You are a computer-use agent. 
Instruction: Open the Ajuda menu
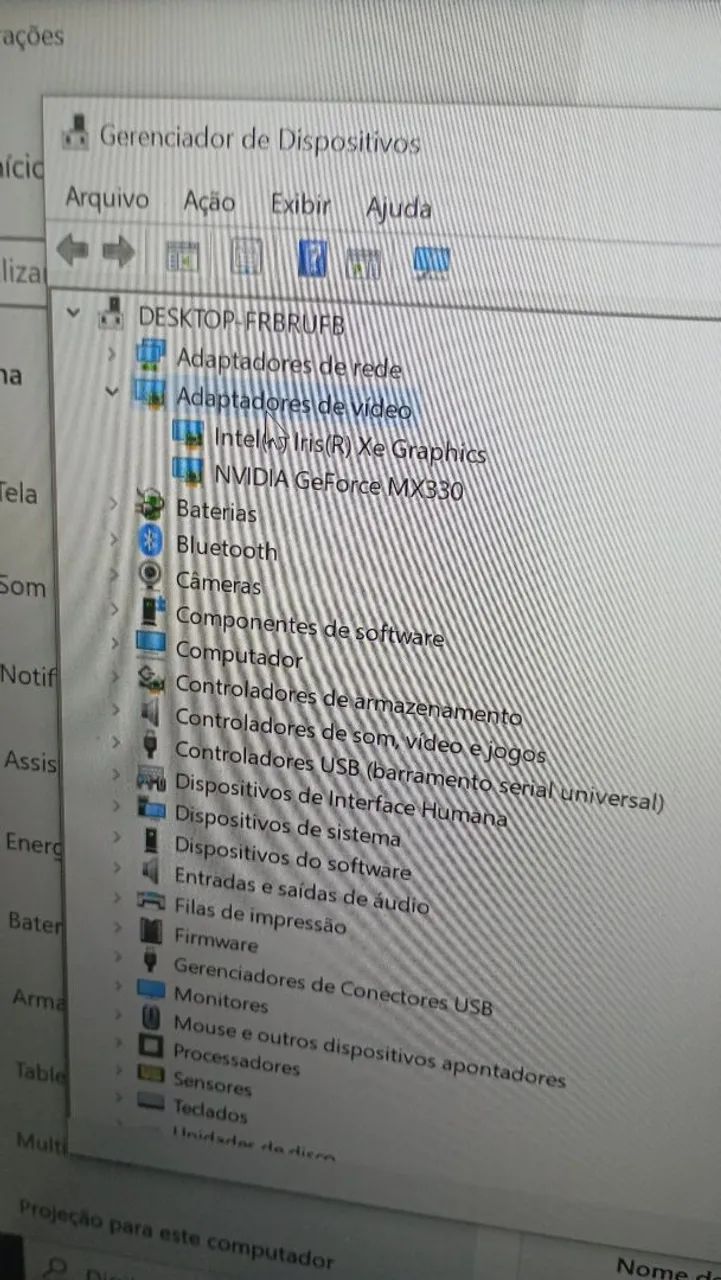[x=398, y=208]
